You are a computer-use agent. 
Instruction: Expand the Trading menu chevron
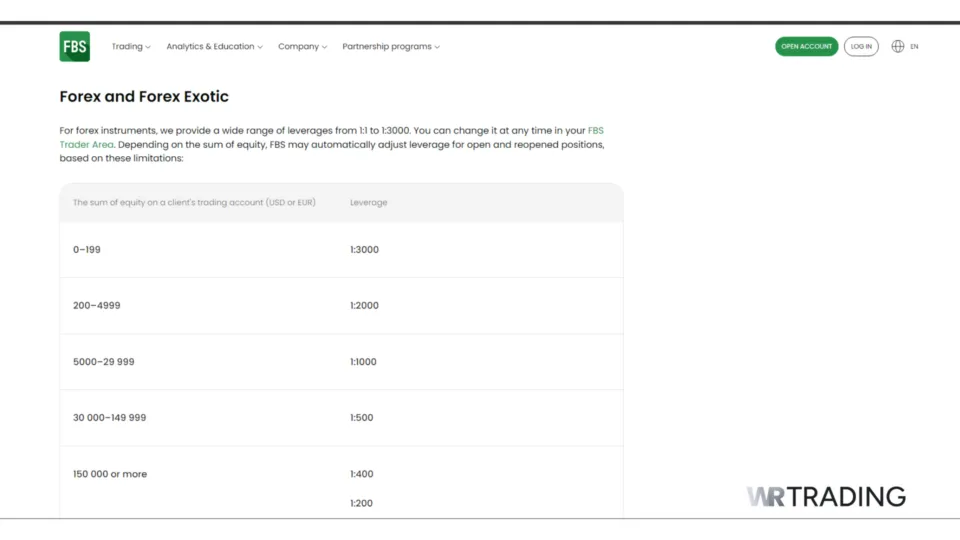tap(148, 47)
